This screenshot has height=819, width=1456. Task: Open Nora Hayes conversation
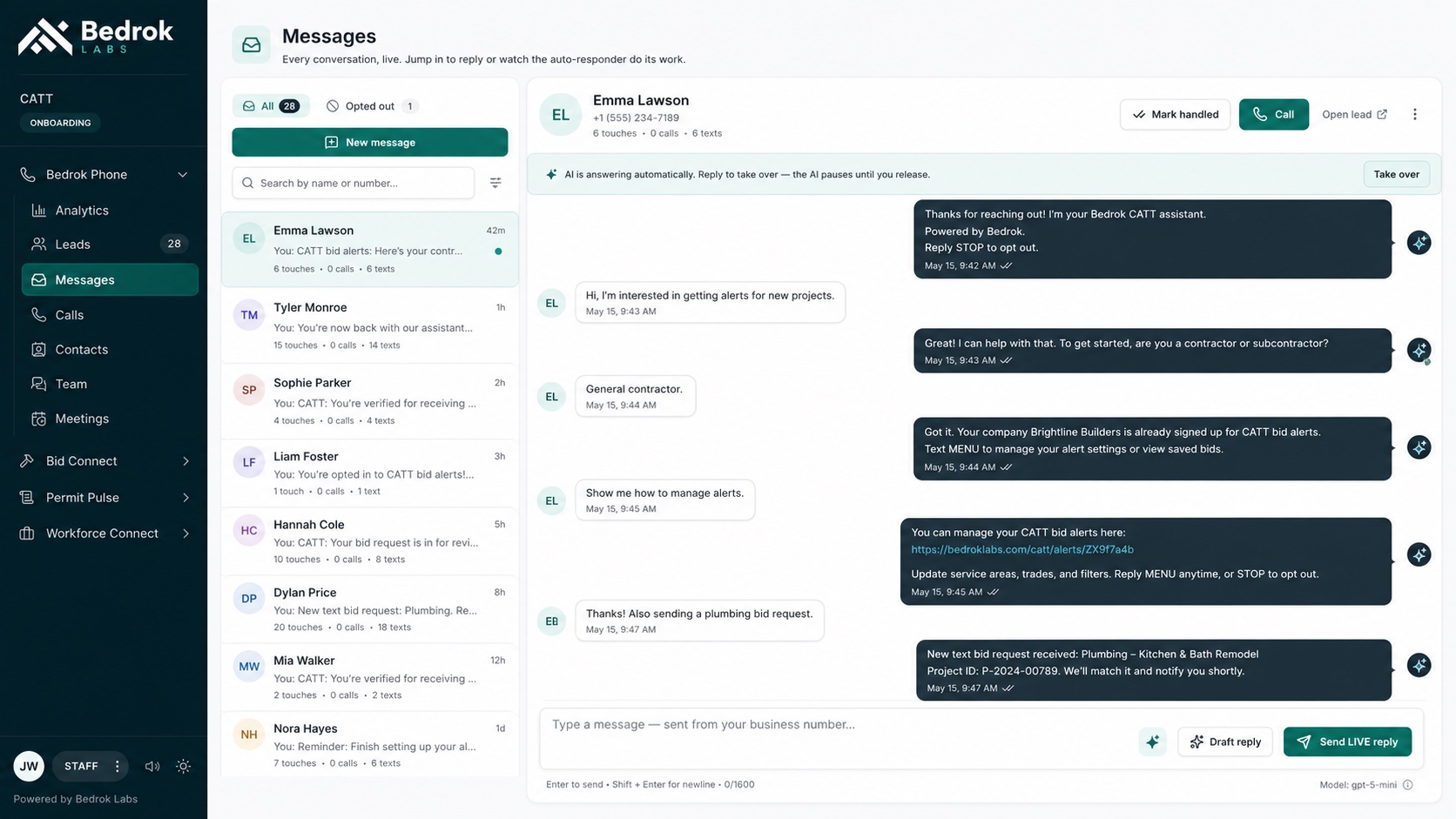[x=370, y=745]
